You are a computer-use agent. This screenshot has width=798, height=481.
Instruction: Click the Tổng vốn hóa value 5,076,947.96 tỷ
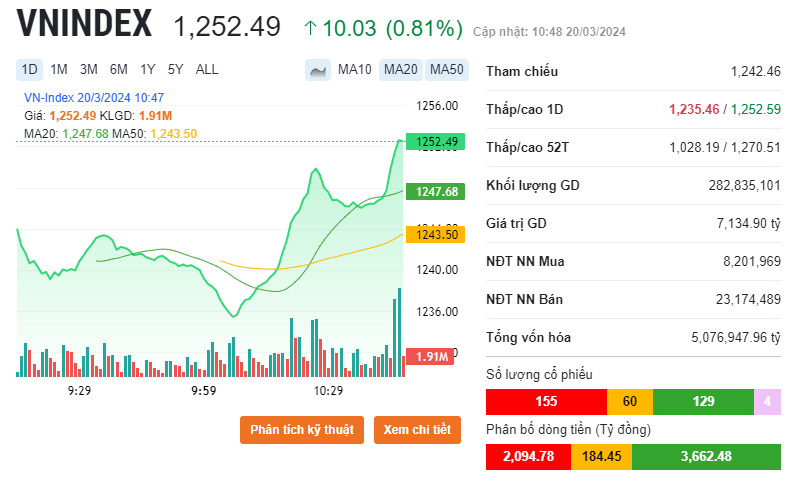tap(736, 337)
